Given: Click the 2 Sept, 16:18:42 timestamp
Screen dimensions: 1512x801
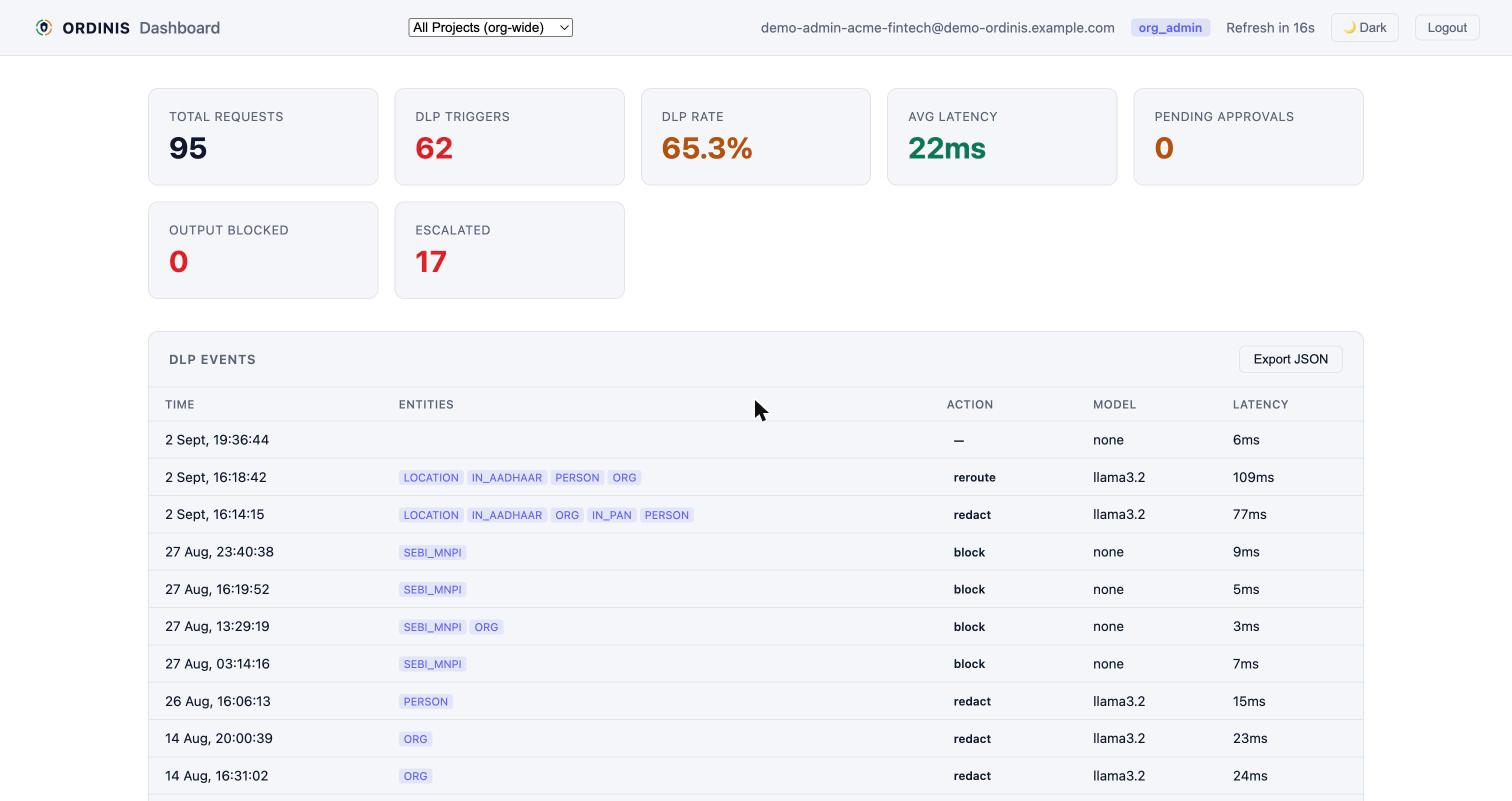Looking at the screenshot, I should 216,477.
